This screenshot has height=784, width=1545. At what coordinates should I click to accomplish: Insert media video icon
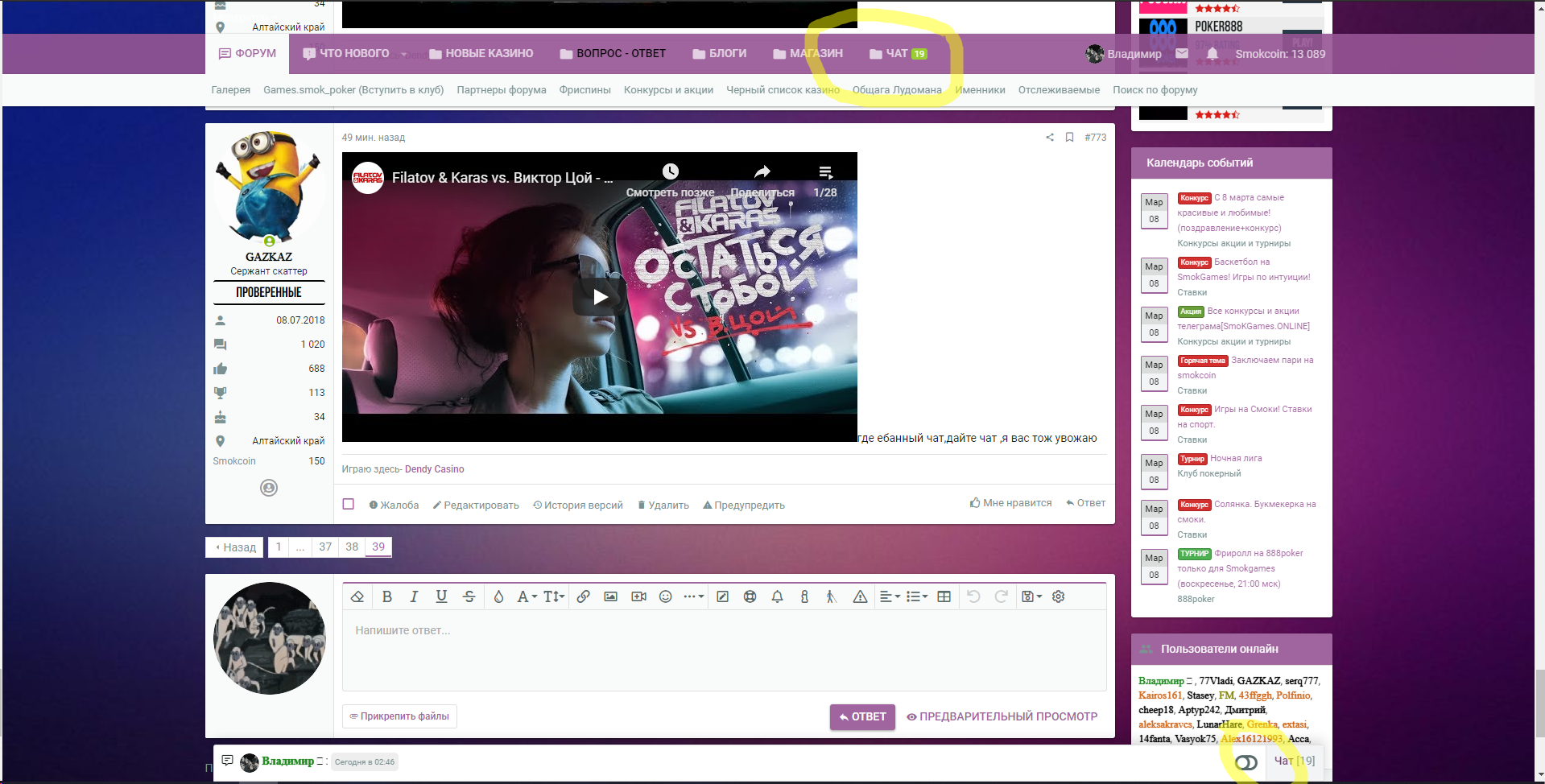pos(639,596)
